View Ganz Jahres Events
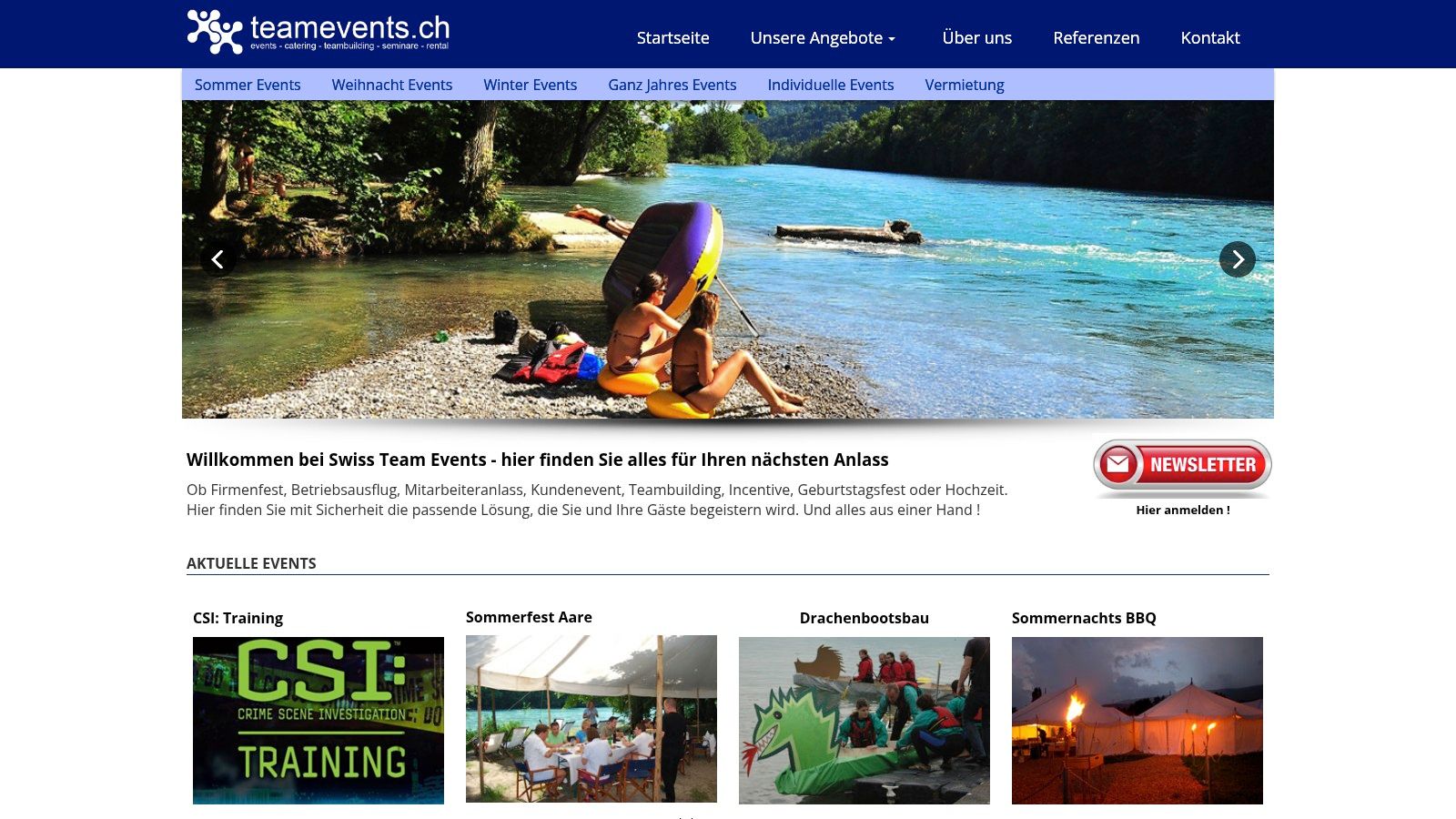 click(672, 85)
